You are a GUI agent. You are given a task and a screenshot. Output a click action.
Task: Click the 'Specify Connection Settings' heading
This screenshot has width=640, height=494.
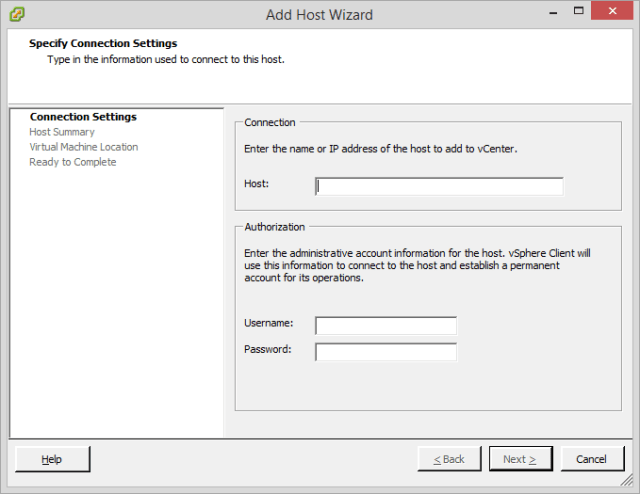pos(103,43)
